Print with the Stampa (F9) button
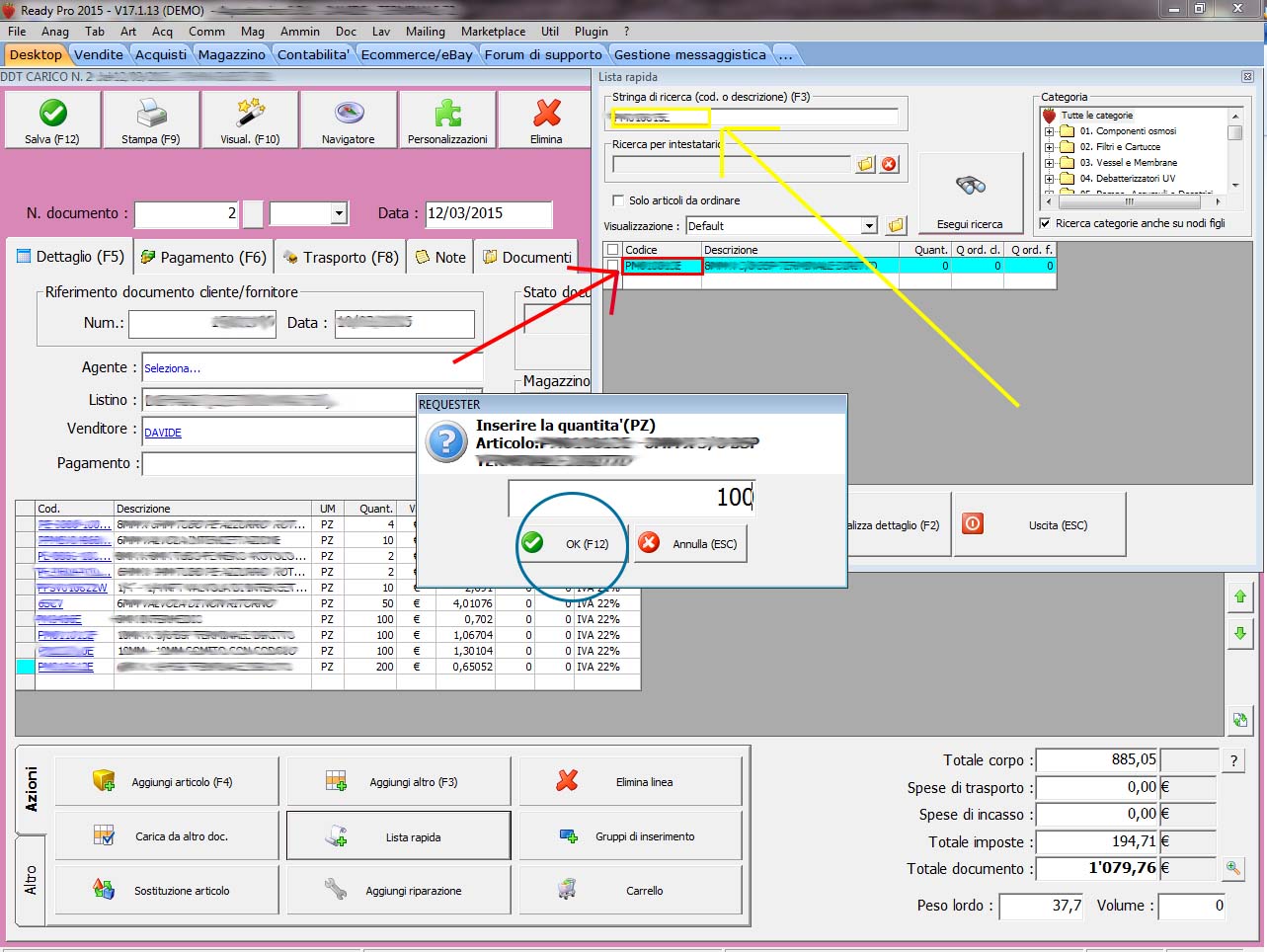The image size is (1267, 952). click(151, 119)
